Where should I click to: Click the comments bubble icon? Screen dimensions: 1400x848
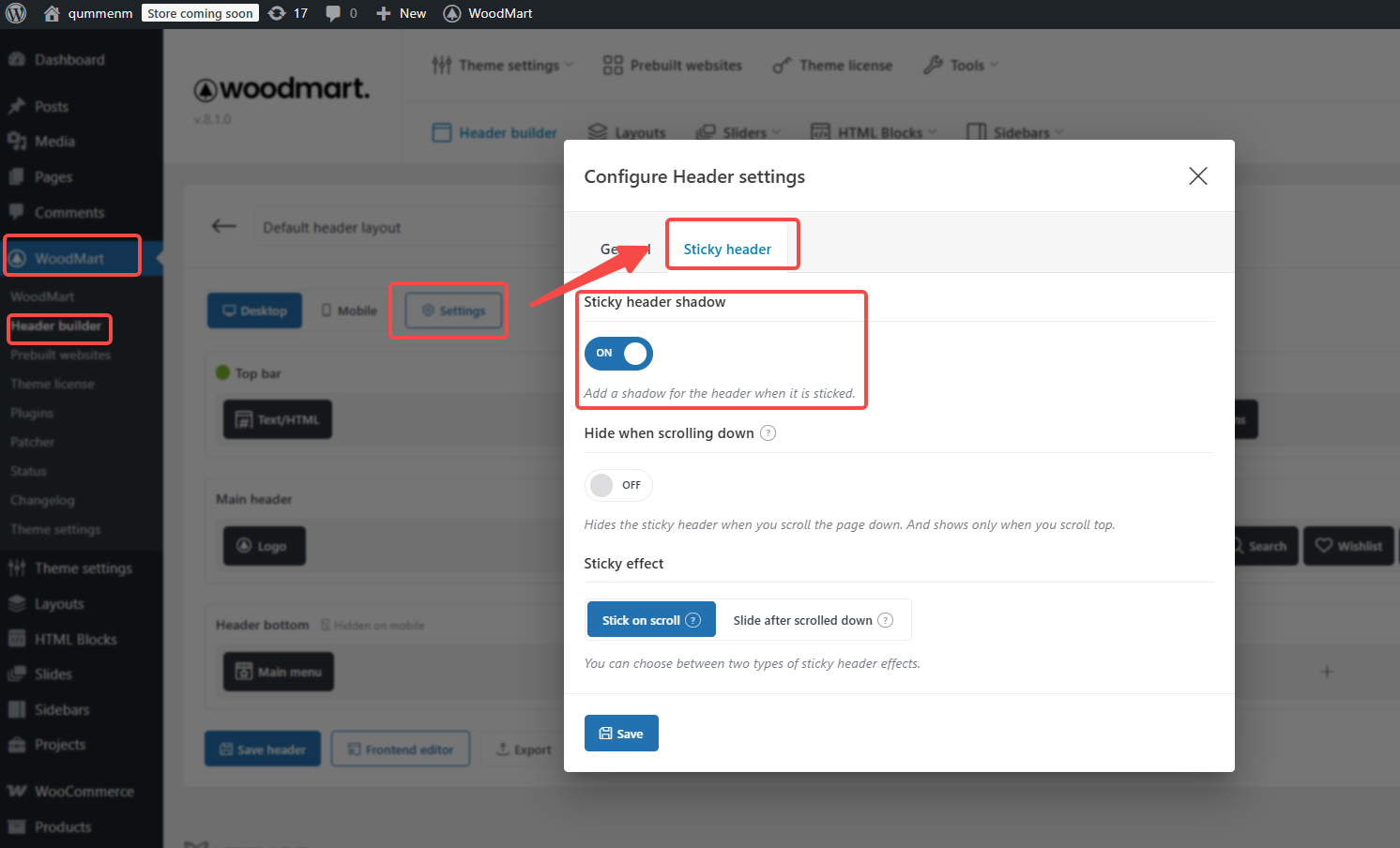(x=333, y=13)
